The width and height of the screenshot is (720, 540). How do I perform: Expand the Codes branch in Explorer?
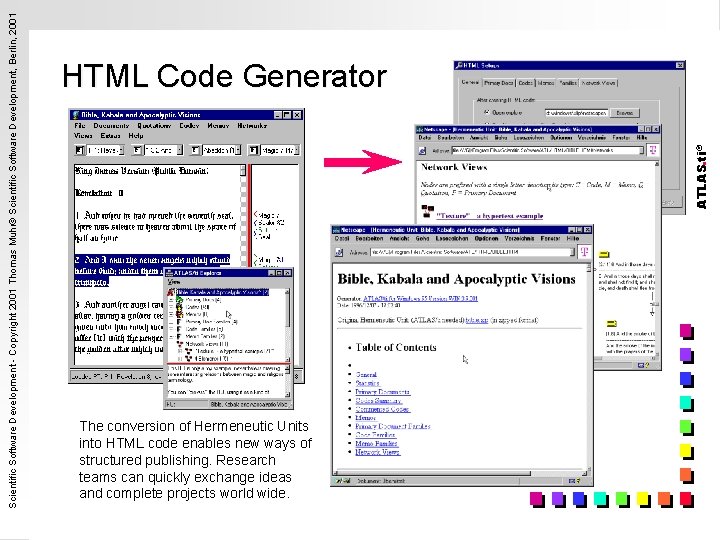pos(171,307)
